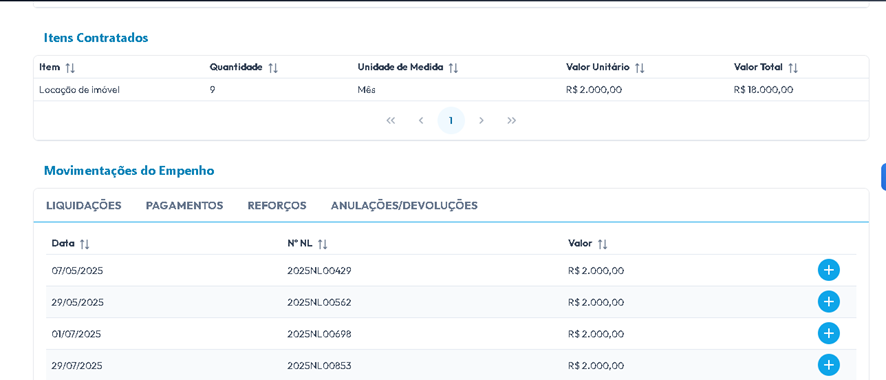Screen dimensions: 886x380
Task: Click the date 07/05/2025
Action: [x=77, y=270]
